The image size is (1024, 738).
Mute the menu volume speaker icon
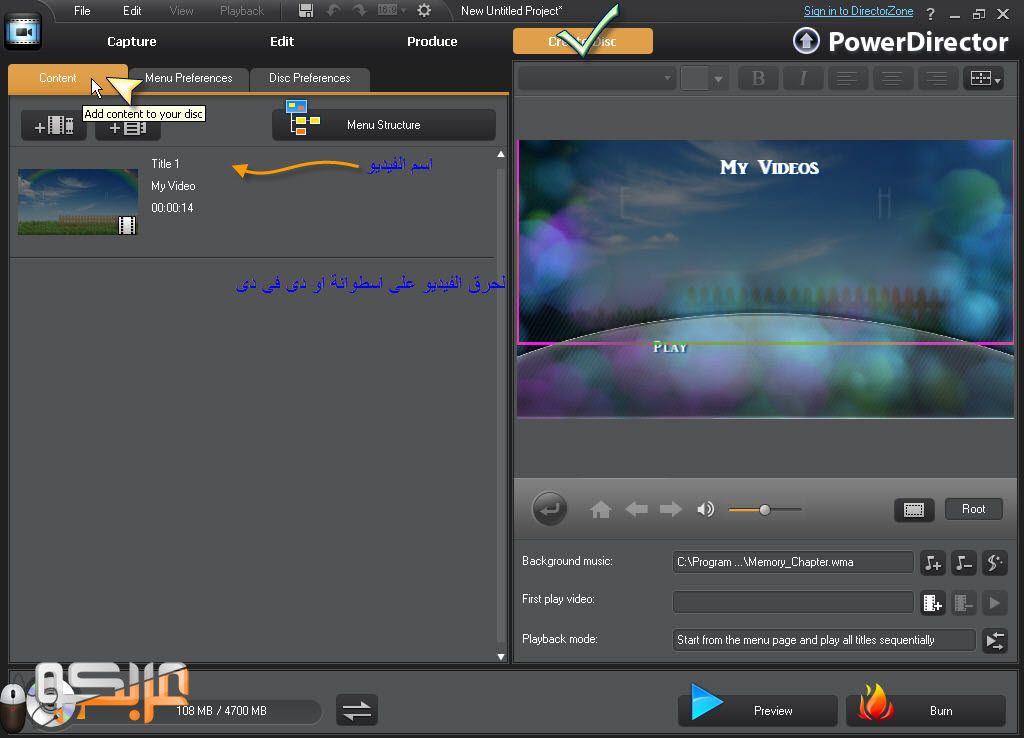(705, 509)
